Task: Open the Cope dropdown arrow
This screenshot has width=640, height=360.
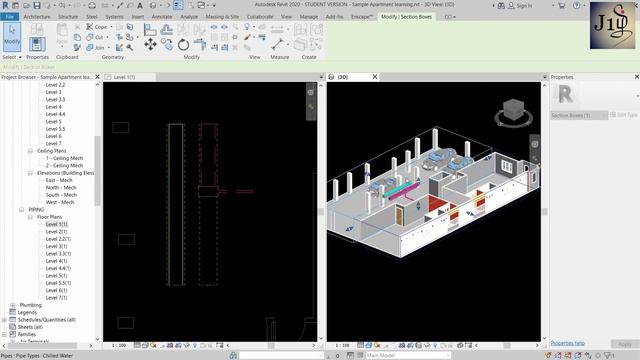Action: coord(111,27)
